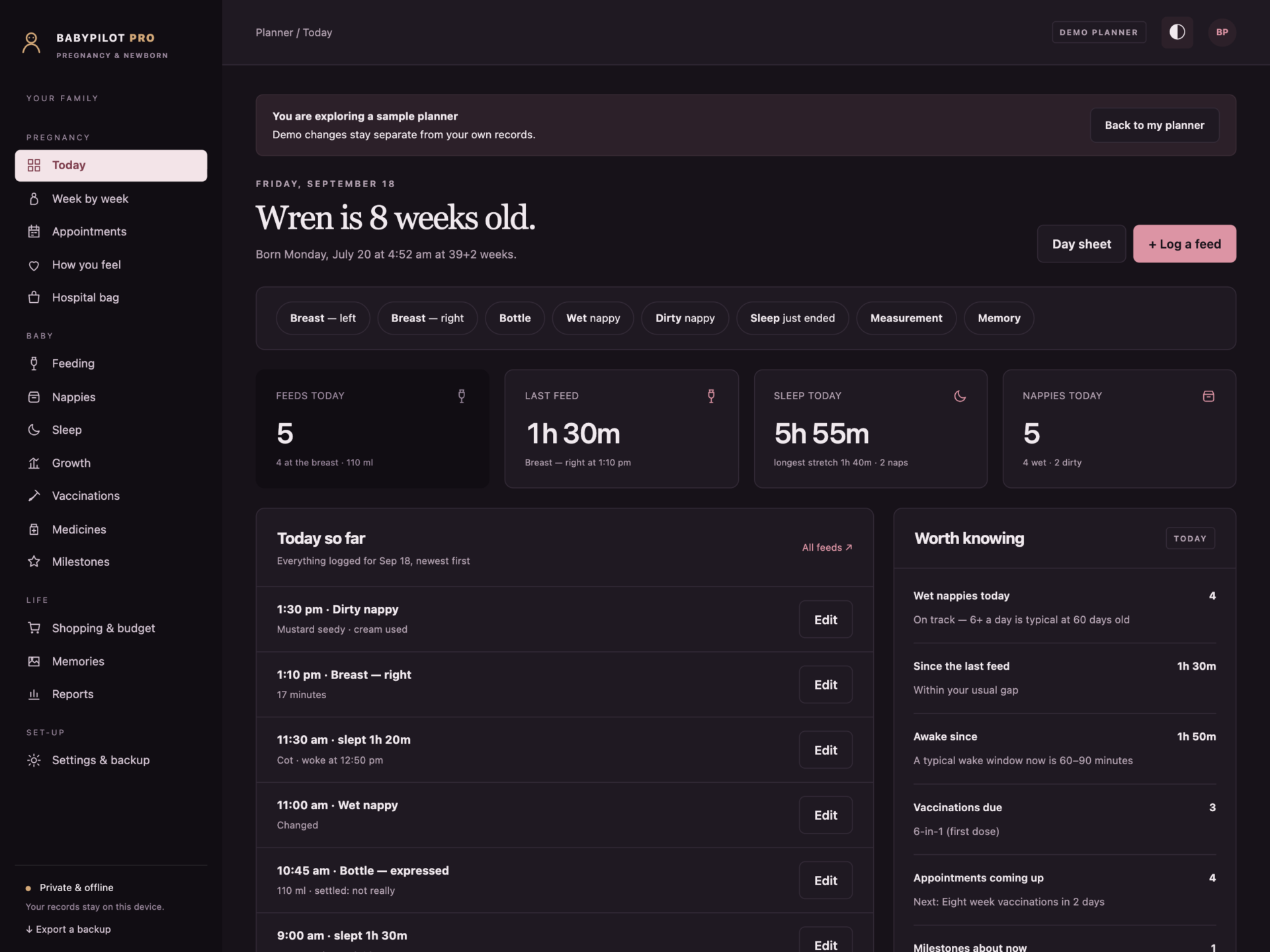Open Sleep via moon icon in sidebar
Image resolution: width=1270 pixels, height=952 pixels.
(x=34, y=430)
